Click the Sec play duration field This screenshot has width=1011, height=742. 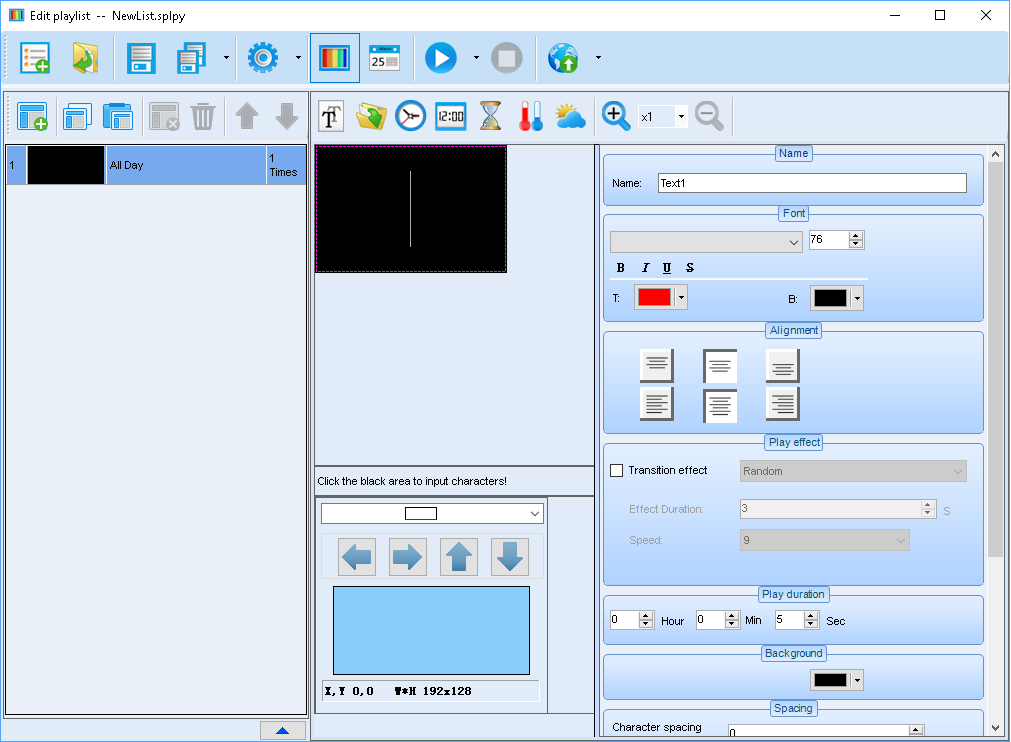(789, 620)
